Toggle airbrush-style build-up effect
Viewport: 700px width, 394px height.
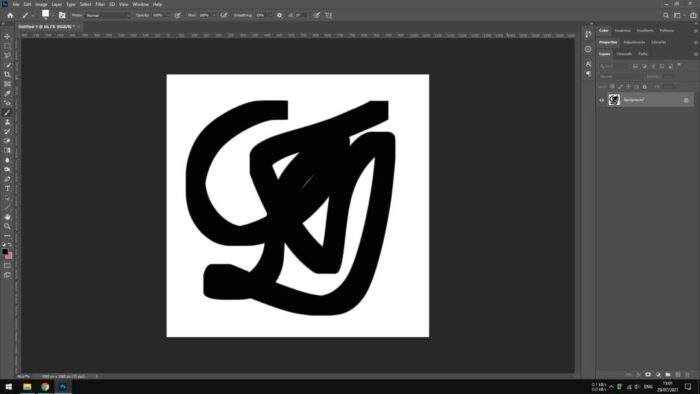click(224, 15)
